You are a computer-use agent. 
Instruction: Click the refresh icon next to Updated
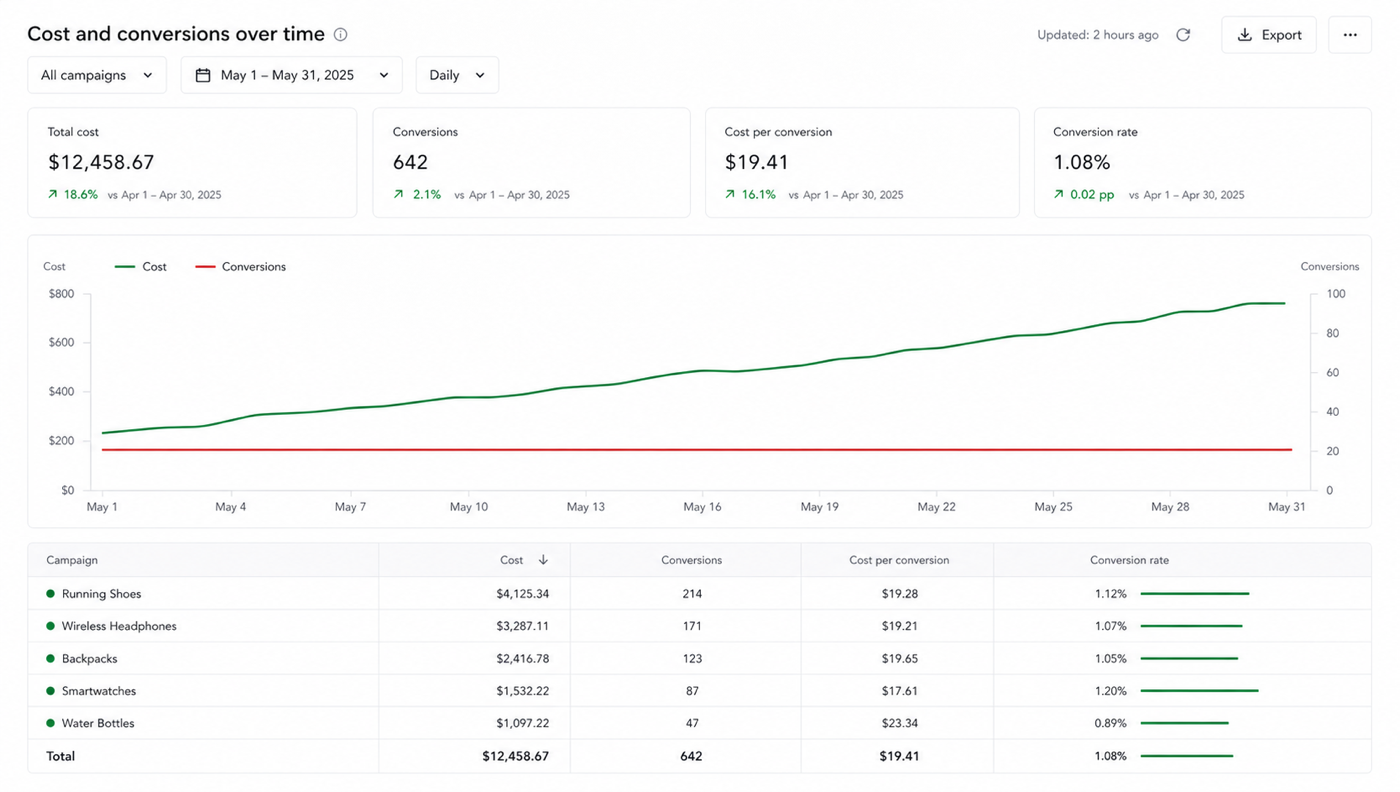click(1183, 35)
